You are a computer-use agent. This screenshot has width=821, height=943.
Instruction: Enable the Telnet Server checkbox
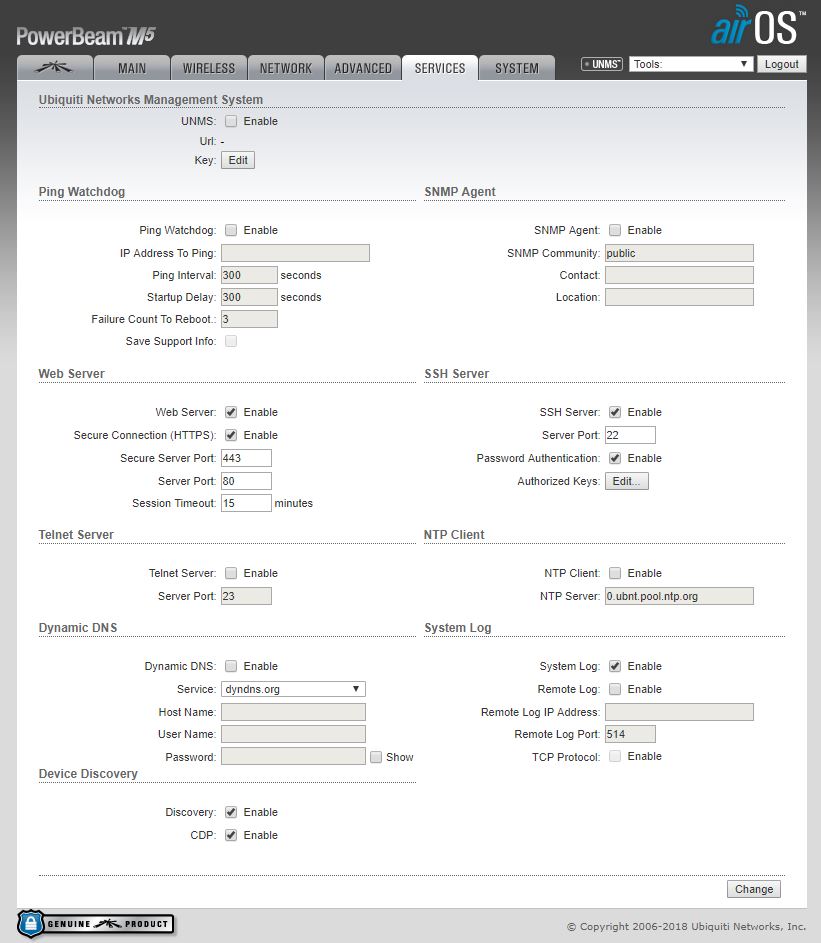[231, 573]
